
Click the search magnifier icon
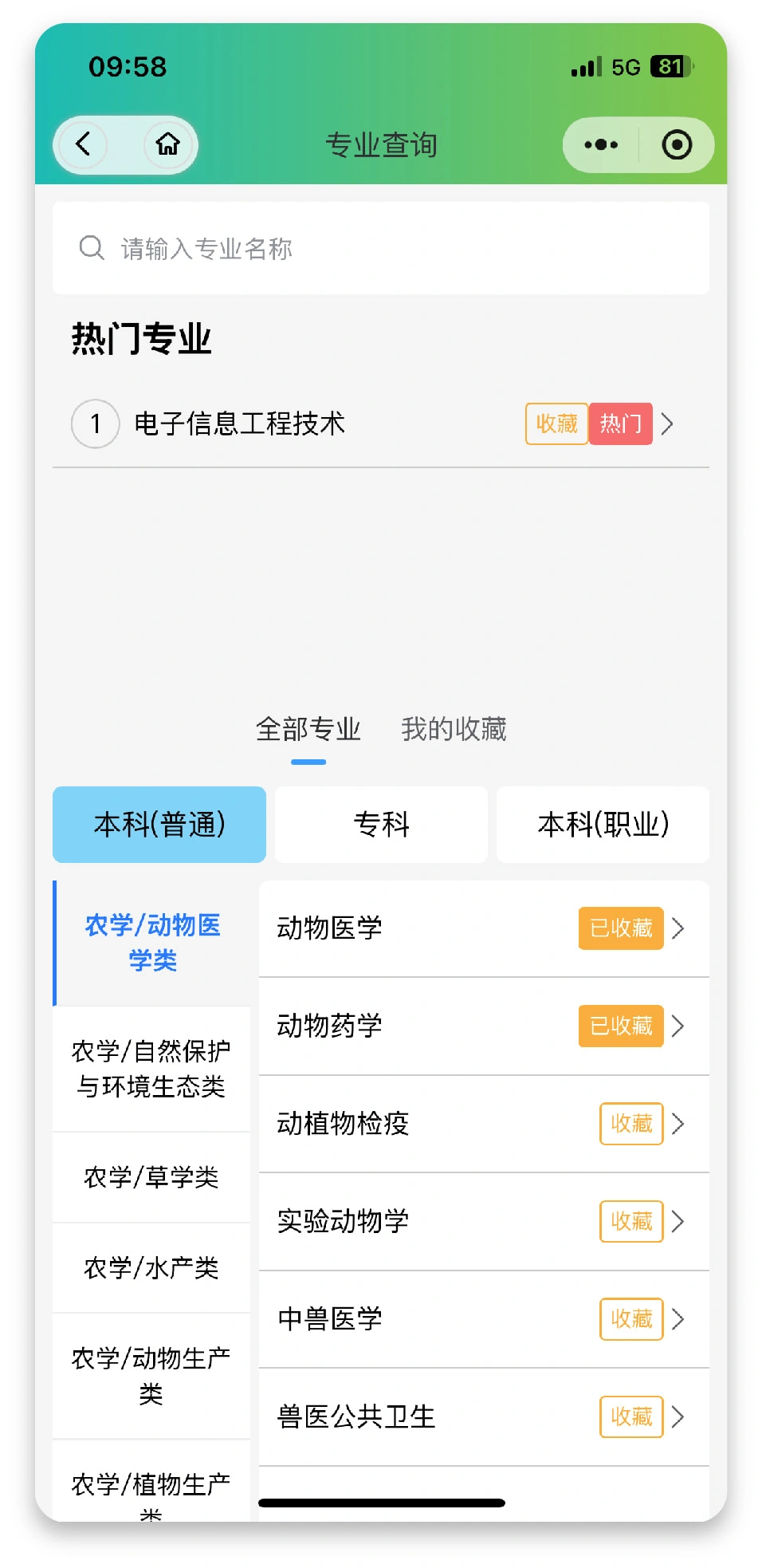92,248
